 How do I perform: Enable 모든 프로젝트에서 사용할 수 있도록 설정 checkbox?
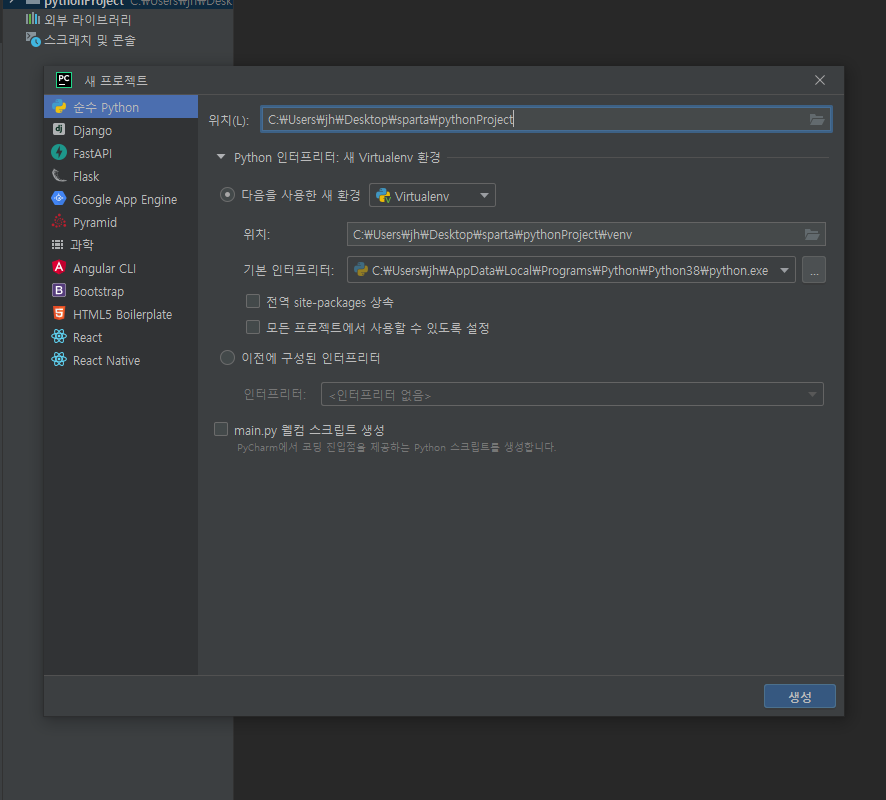click(x=253, y=327)
